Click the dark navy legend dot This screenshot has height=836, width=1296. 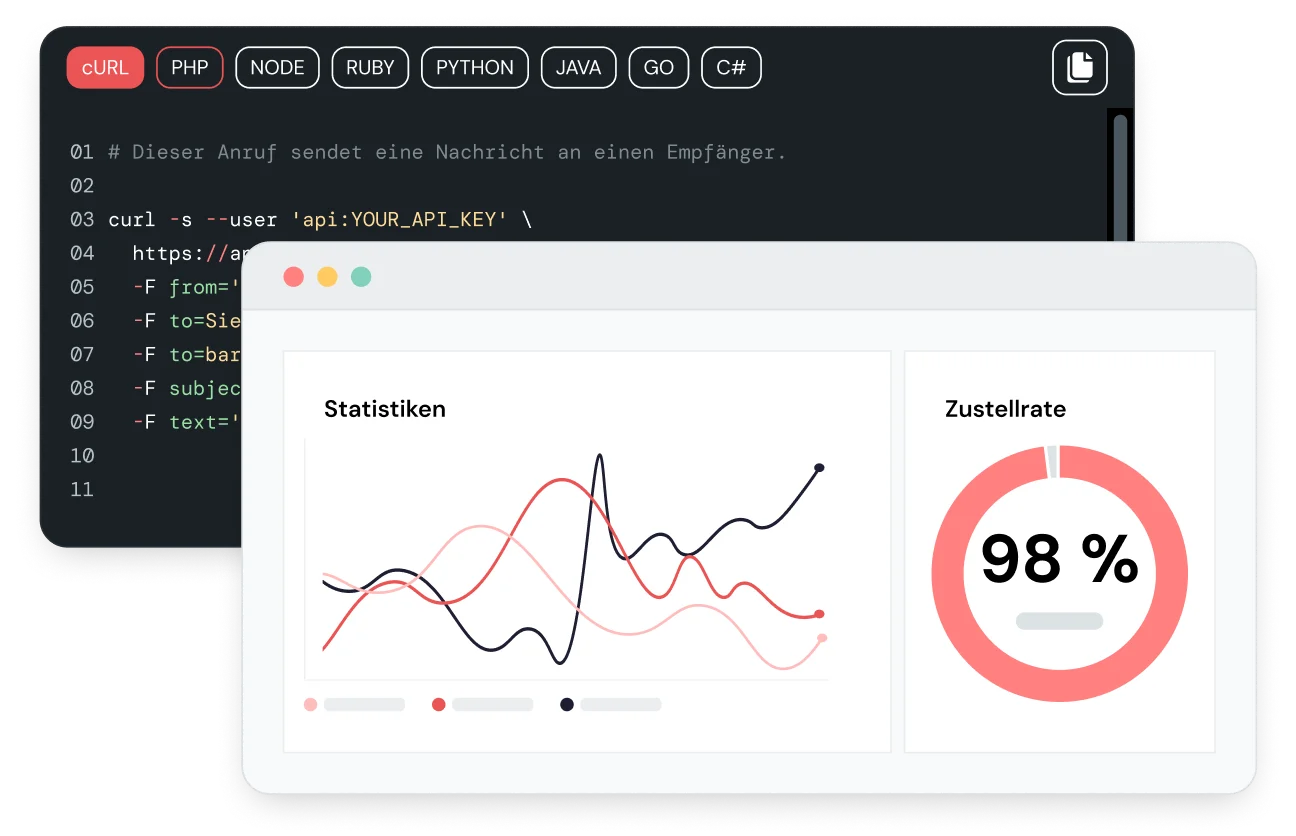tap(567, 705)
